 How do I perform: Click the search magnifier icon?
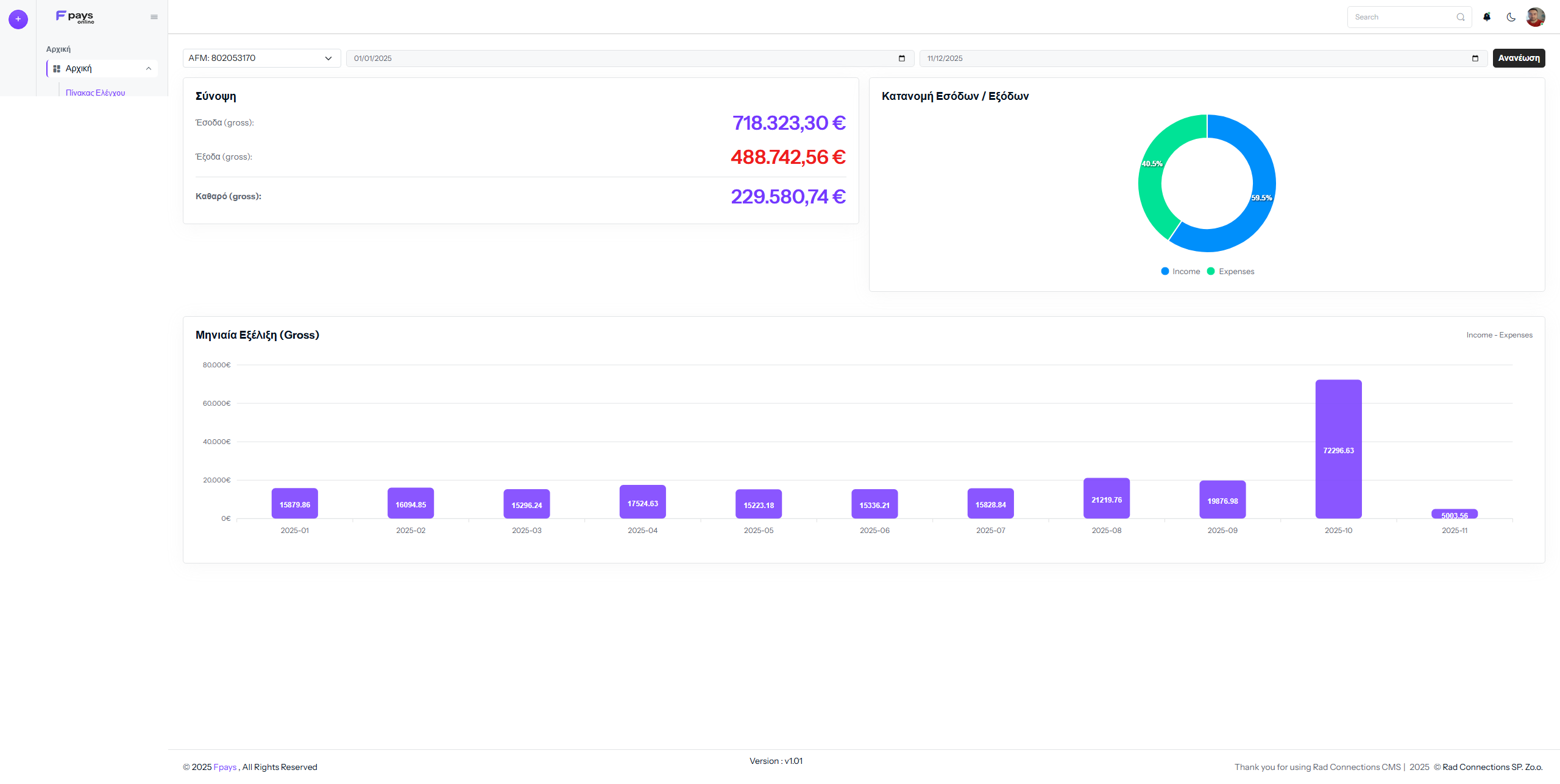[x=1461, y=17]
